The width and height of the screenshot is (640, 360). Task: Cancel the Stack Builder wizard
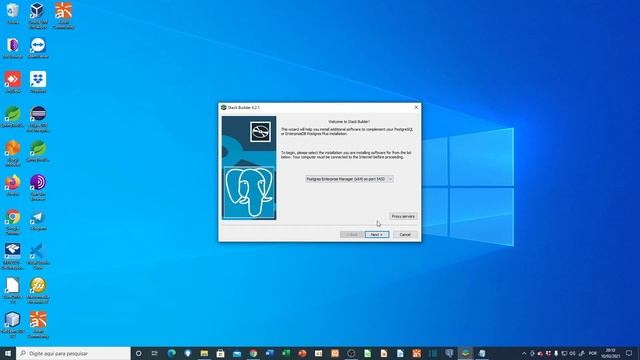tap(405, 235)
